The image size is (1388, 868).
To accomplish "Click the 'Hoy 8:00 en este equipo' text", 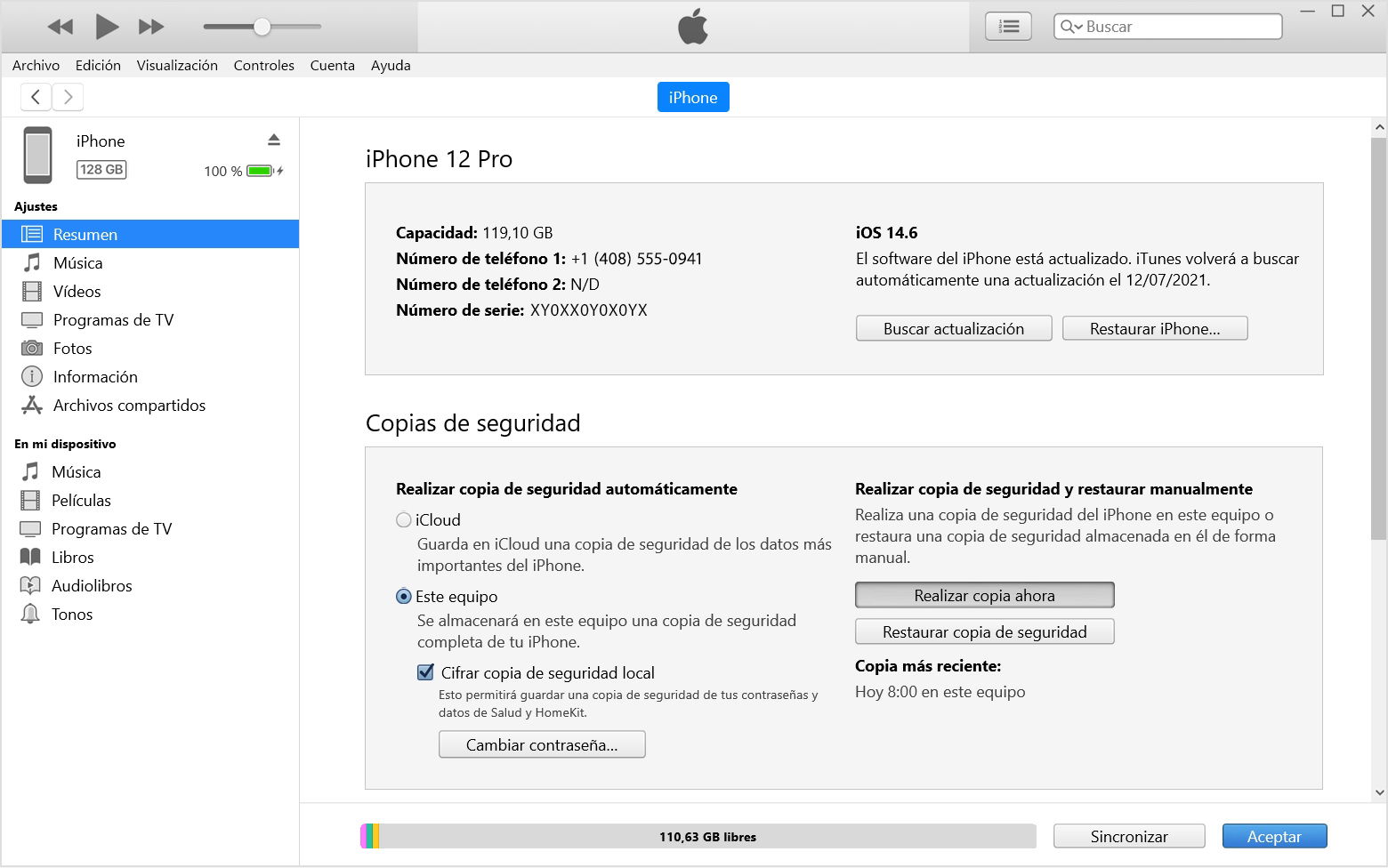I will pos(940,691).
